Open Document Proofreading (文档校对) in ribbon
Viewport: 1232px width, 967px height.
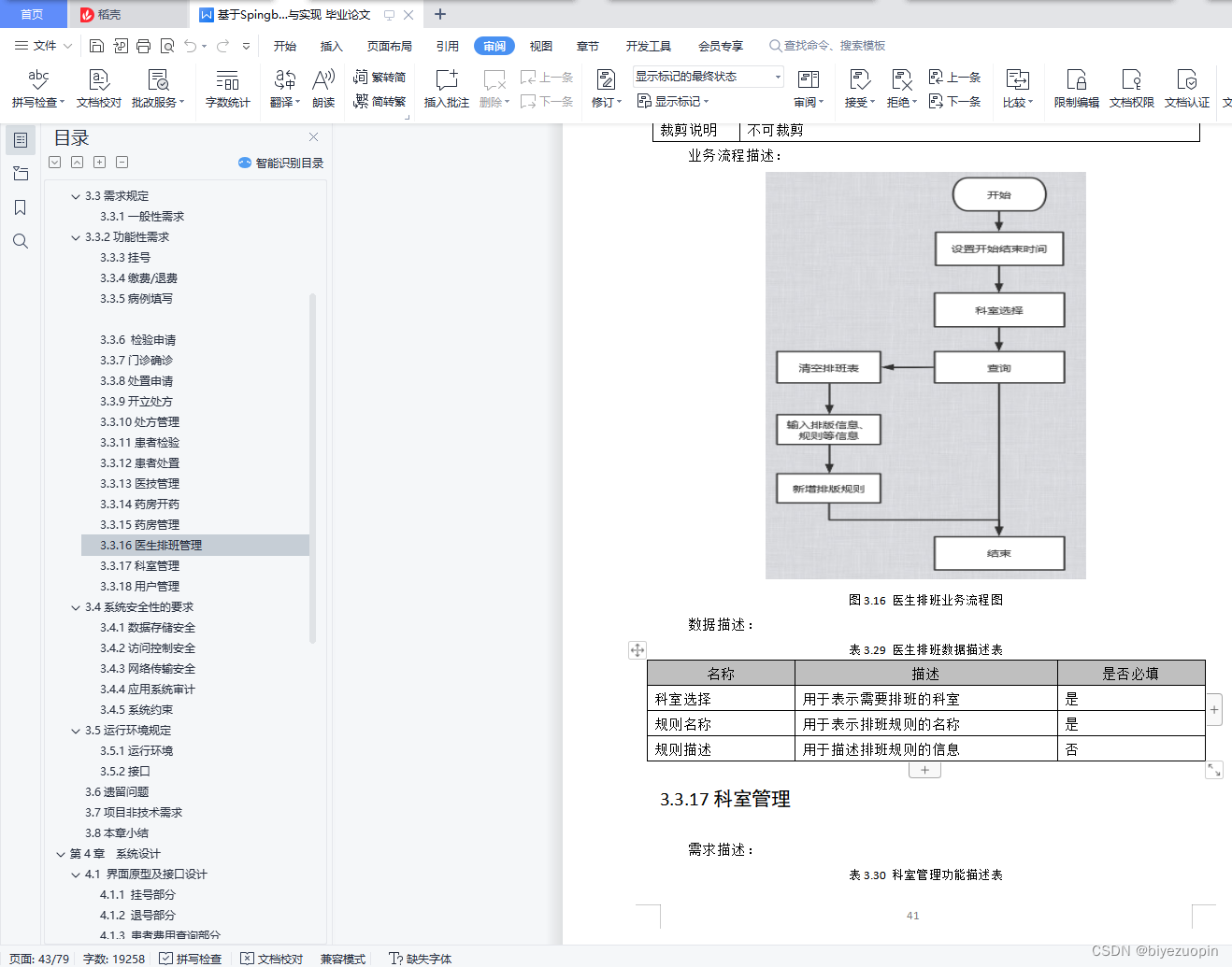(x=99, y=89)
